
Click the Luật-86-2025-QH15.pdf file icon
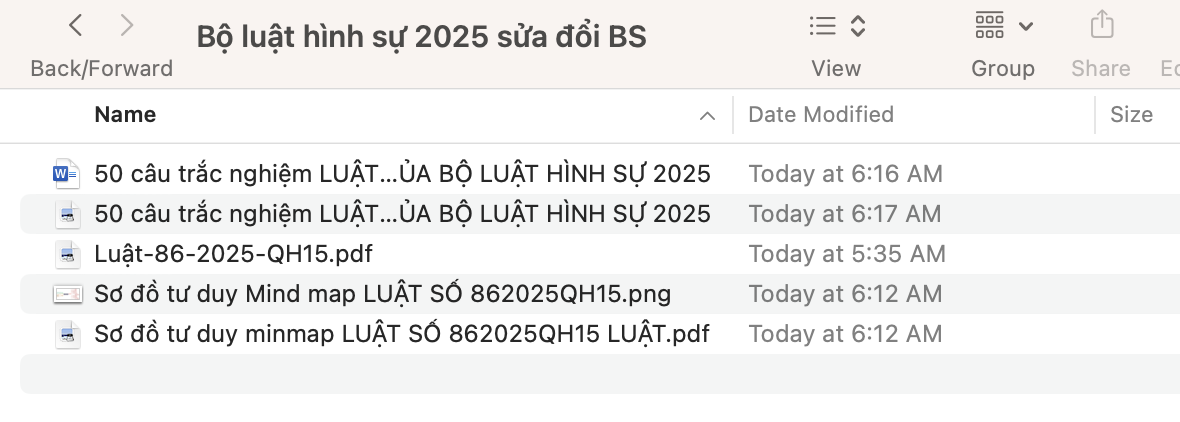click(67, 254)
